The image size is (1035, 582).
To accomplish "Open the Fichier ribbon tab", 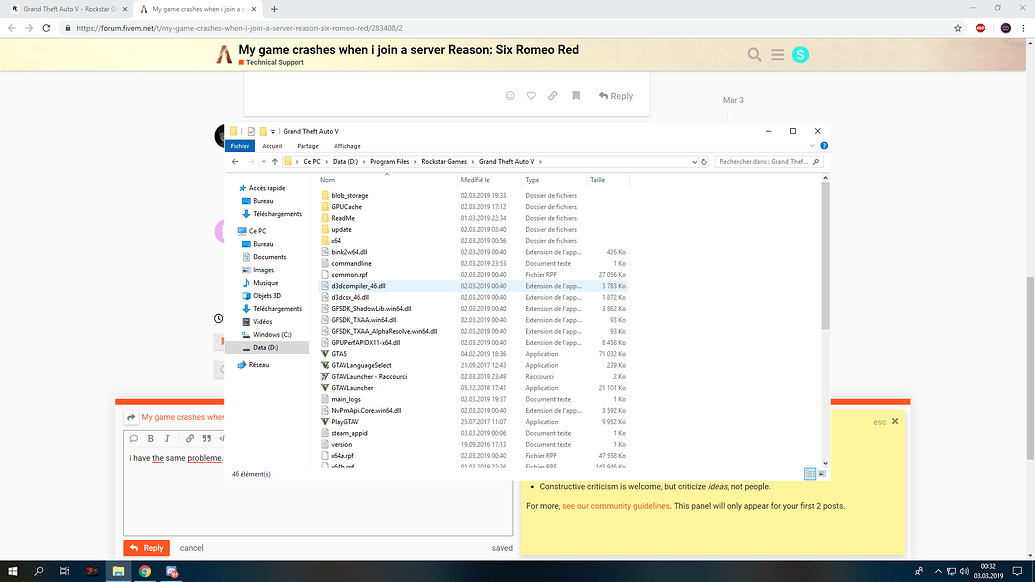I will (x=240, y=146).
